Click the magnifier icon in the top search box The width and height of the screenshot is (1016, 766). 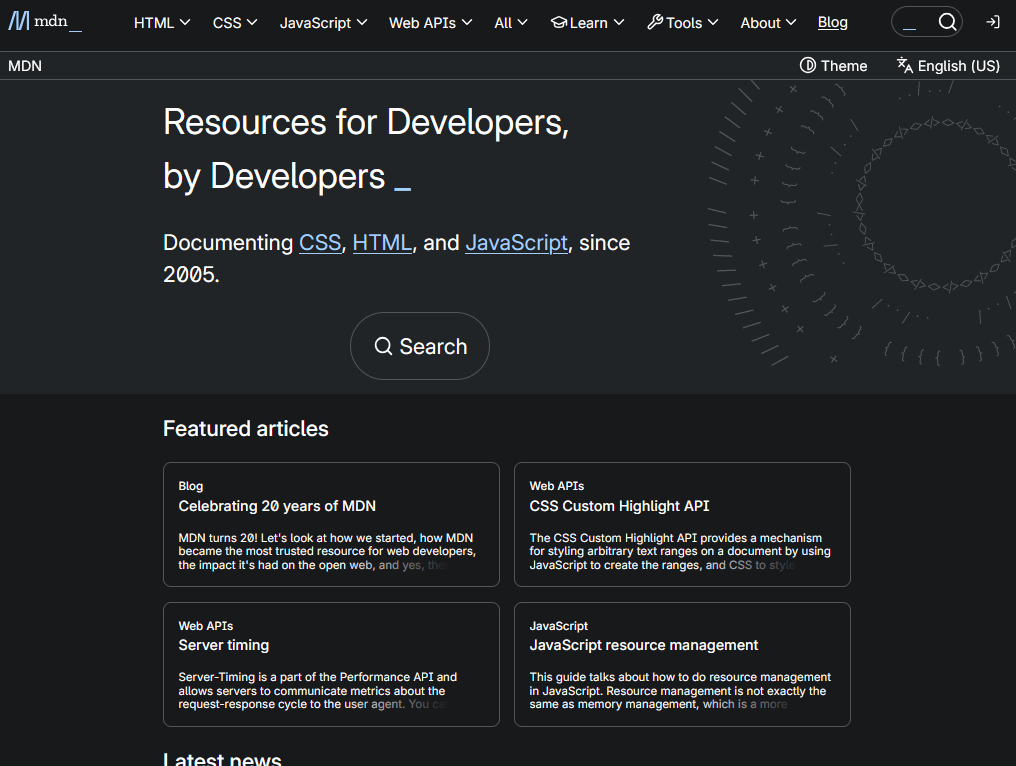947,22
